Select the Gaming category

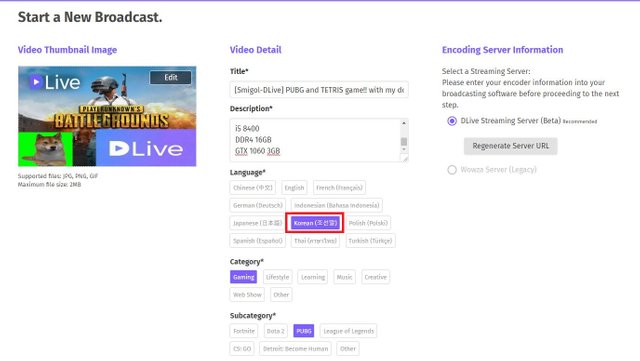coord(243,277)
